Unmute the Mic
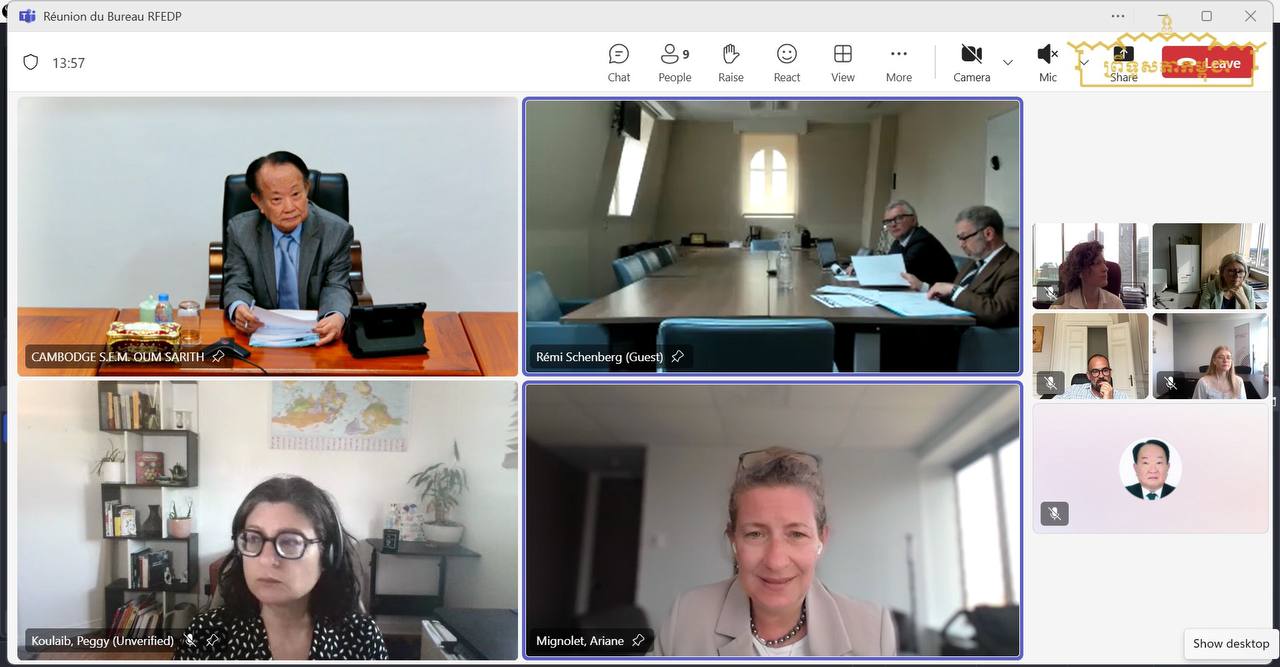The height and width of the screenshot is (667, 1280). [x=1047, y=62]
